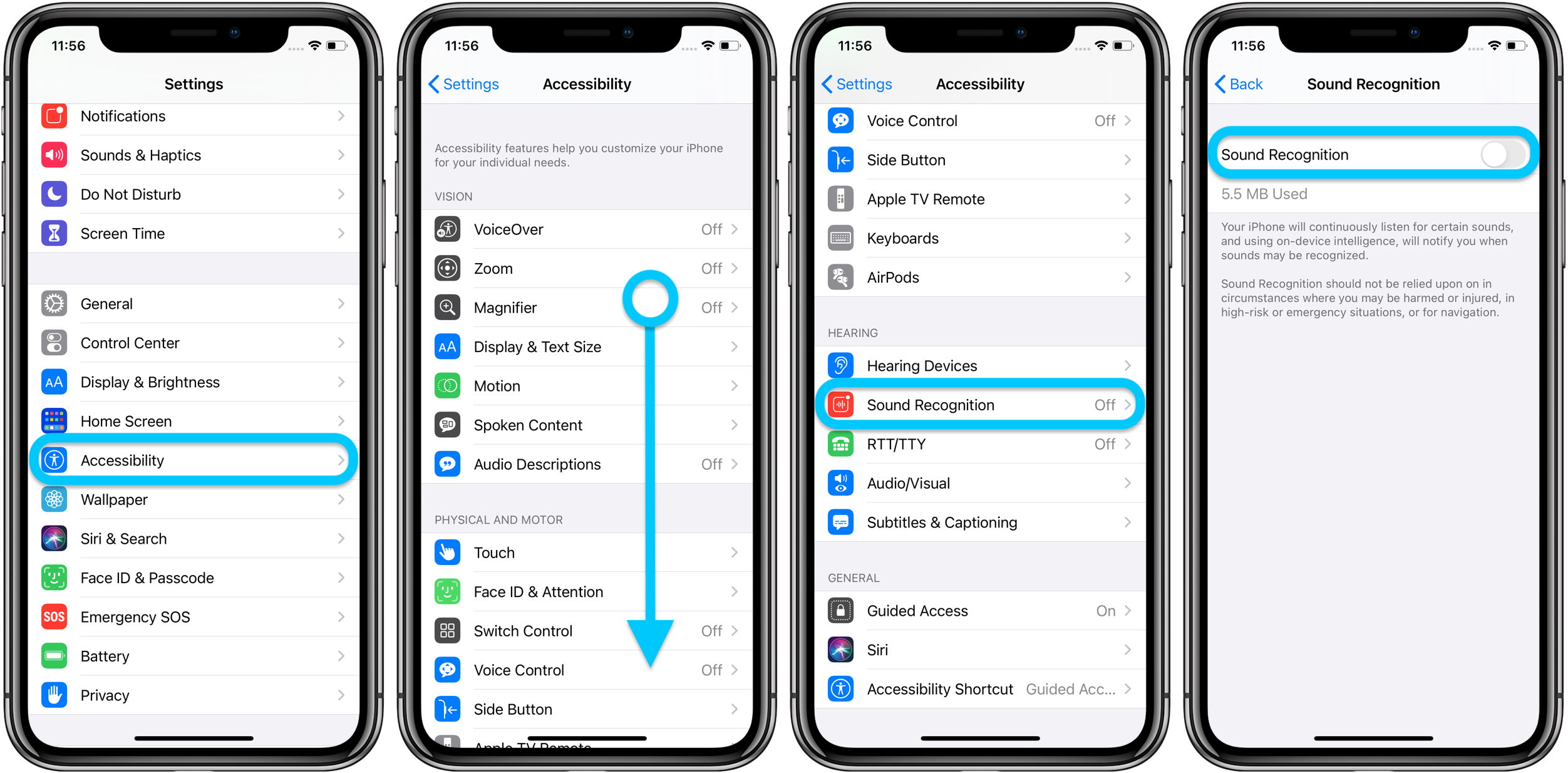
Task: Select Accessibility menu item
Action: (x=196, y=459)
